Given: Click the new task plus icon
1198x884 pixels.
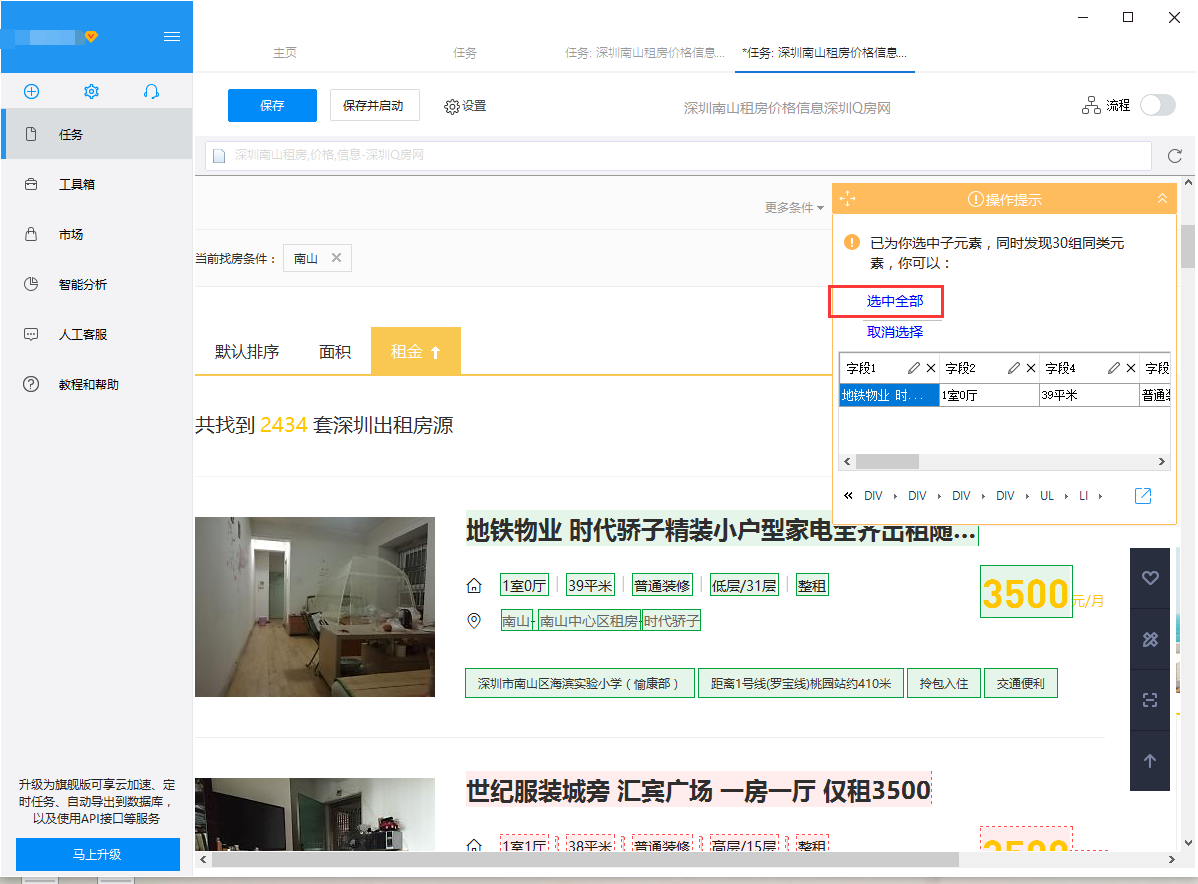Looking at the screenshot, I should [x=31, y=92].
